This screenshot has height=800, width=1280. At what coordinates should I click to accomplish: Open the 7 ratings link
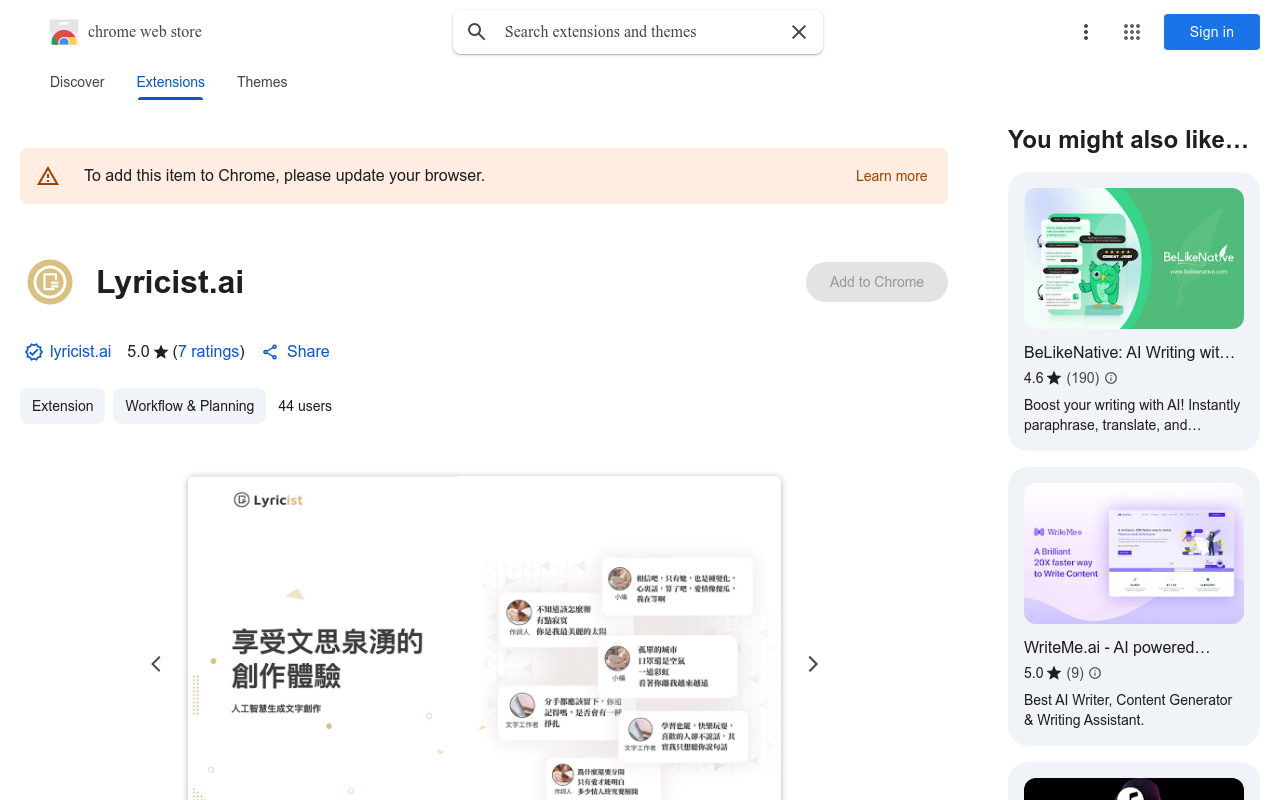[209, 352]
